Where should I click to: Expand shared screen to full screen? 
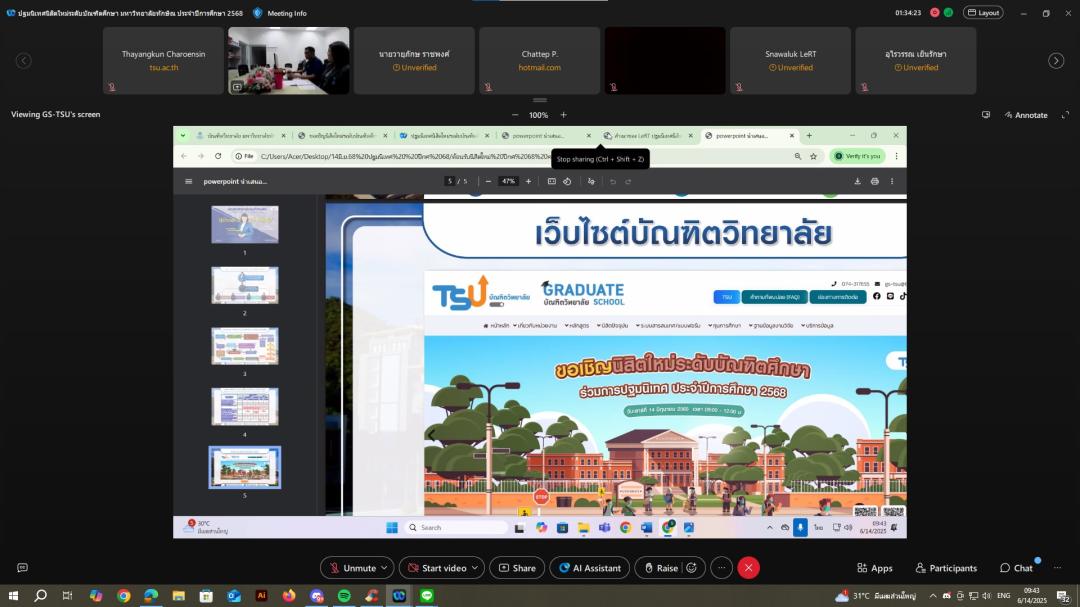[1065, 115]
